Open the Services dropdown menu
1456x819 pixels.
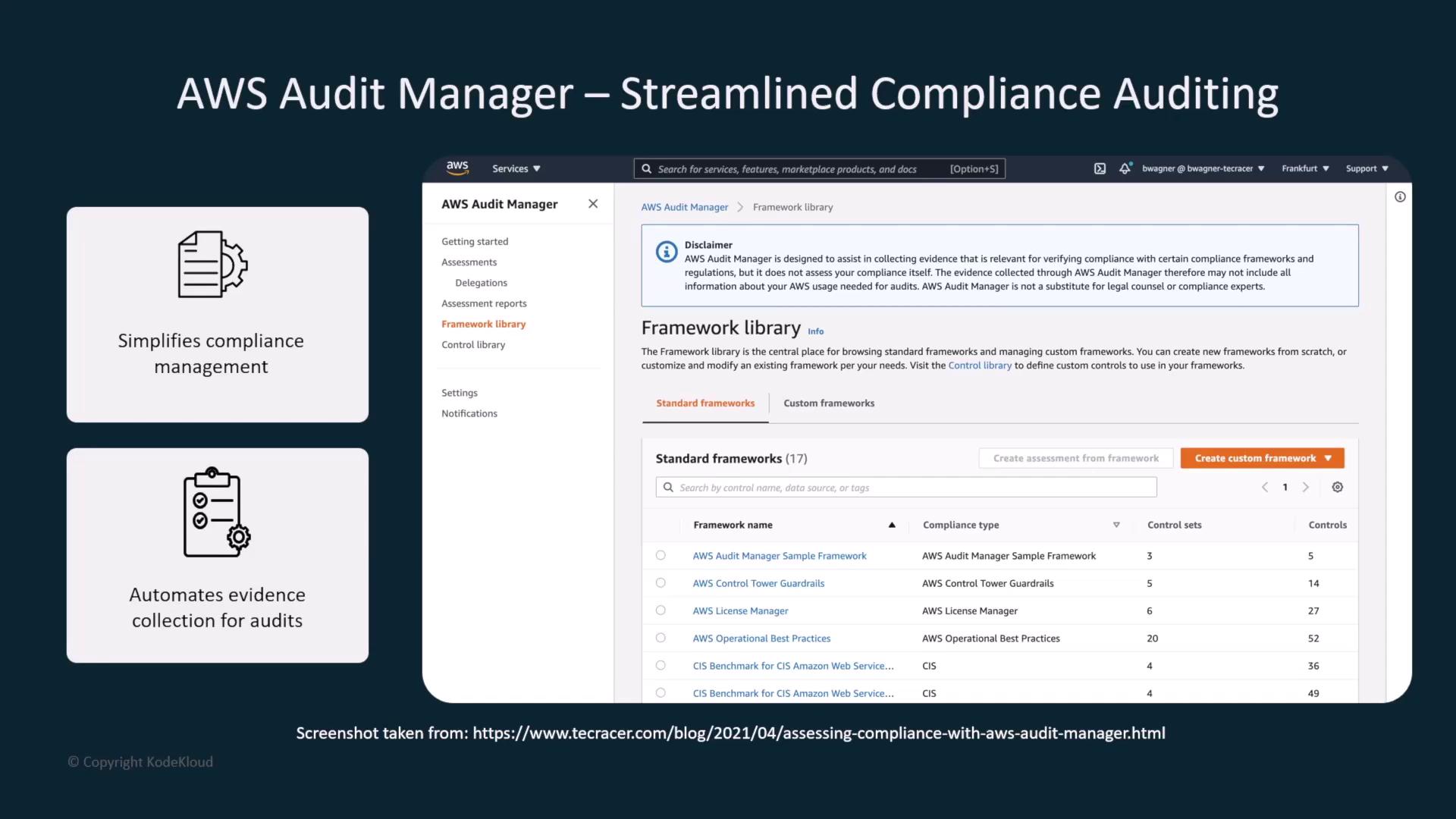pyautogui.click(x=516, y=168)
